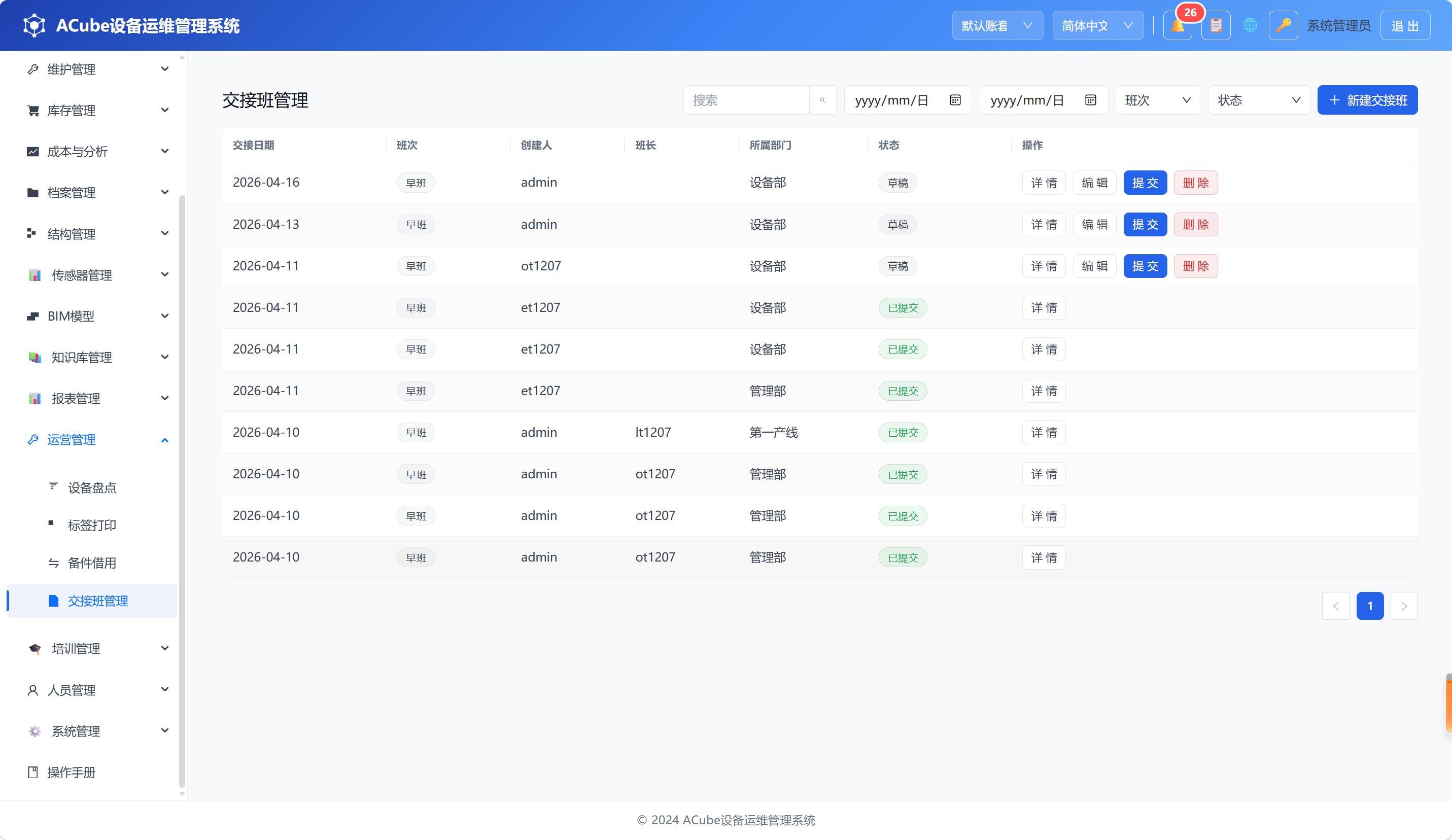Click the BIM模型 sidebar icon
1452x840 pixels.
coord(33,317)
